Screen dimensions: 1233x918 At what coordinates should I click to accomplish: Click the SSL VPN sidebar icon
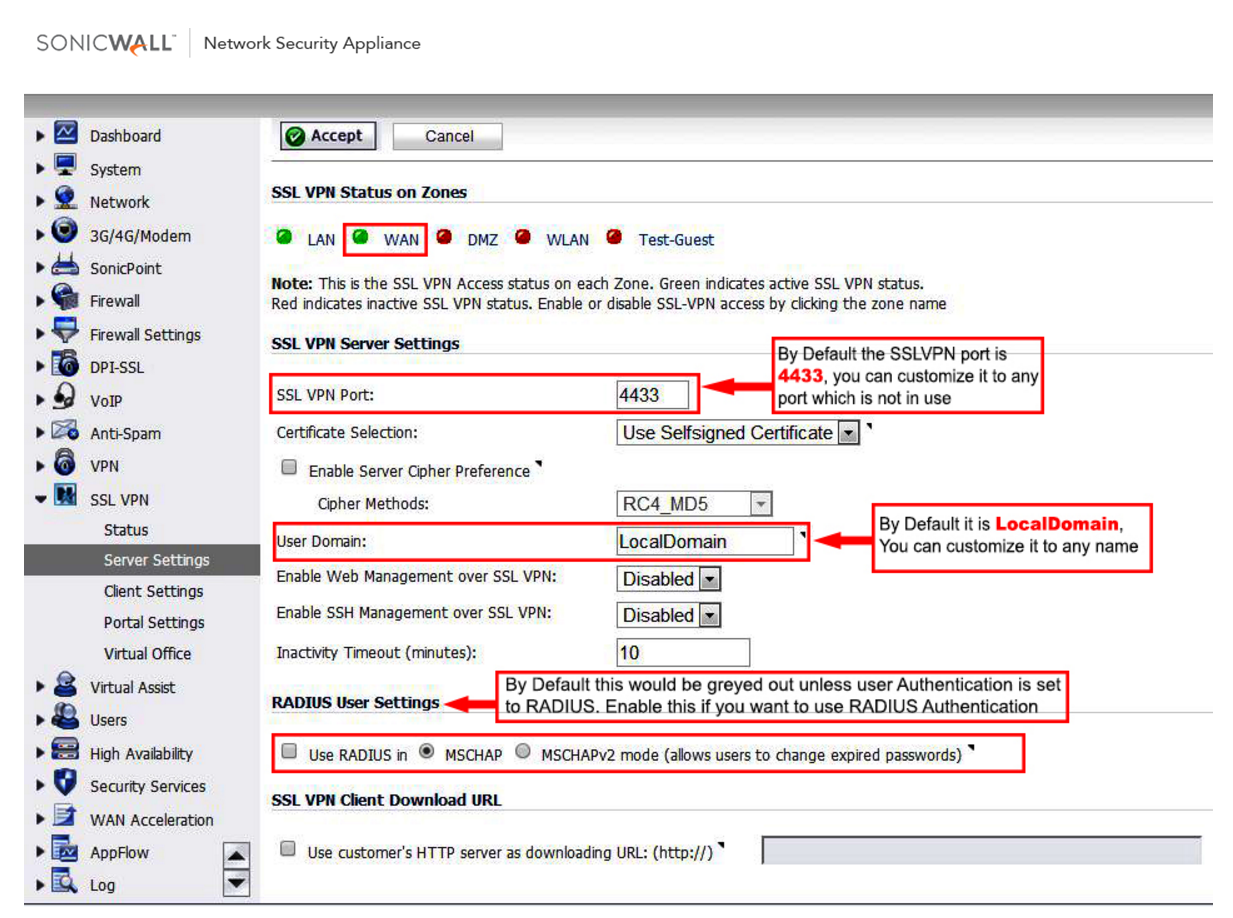pos(65,497)
